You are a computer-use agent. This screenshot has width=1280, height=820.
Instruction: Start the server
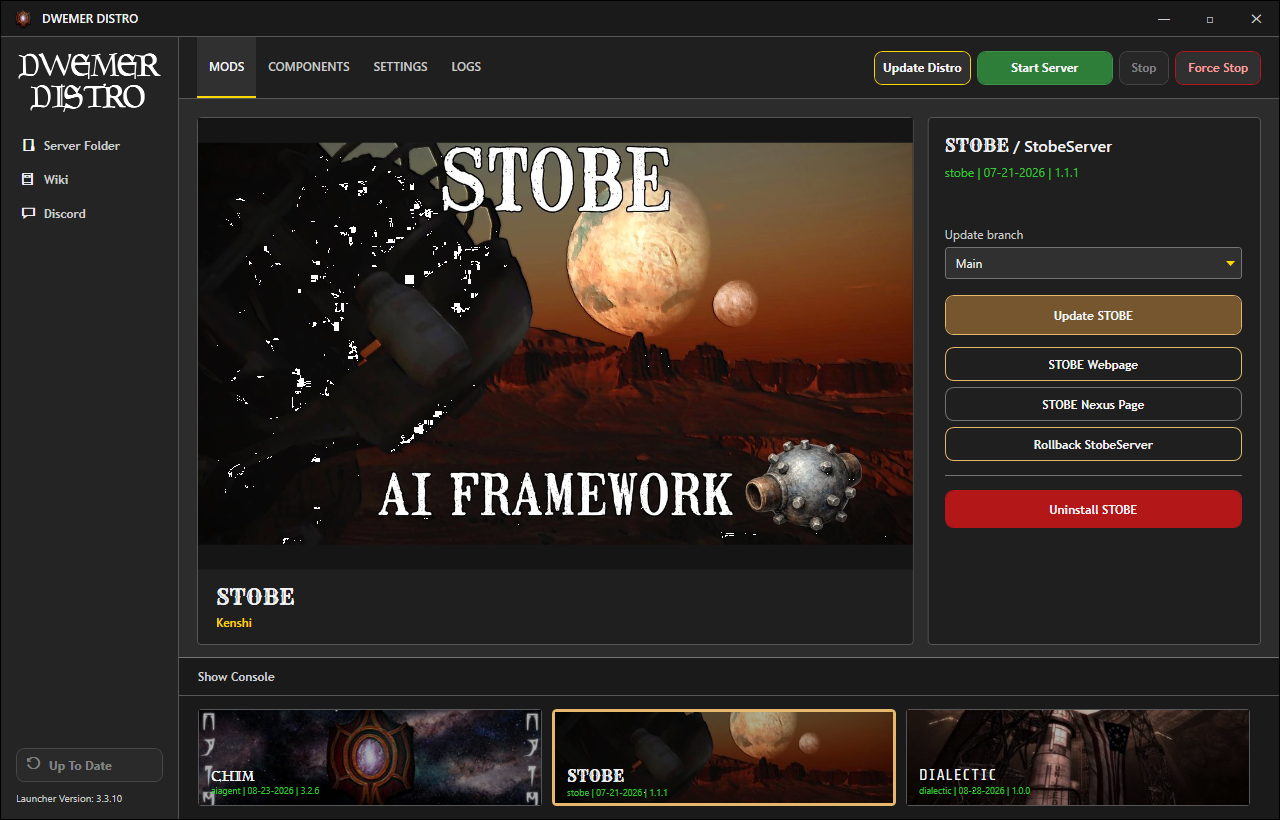(x=1045, y=68)
